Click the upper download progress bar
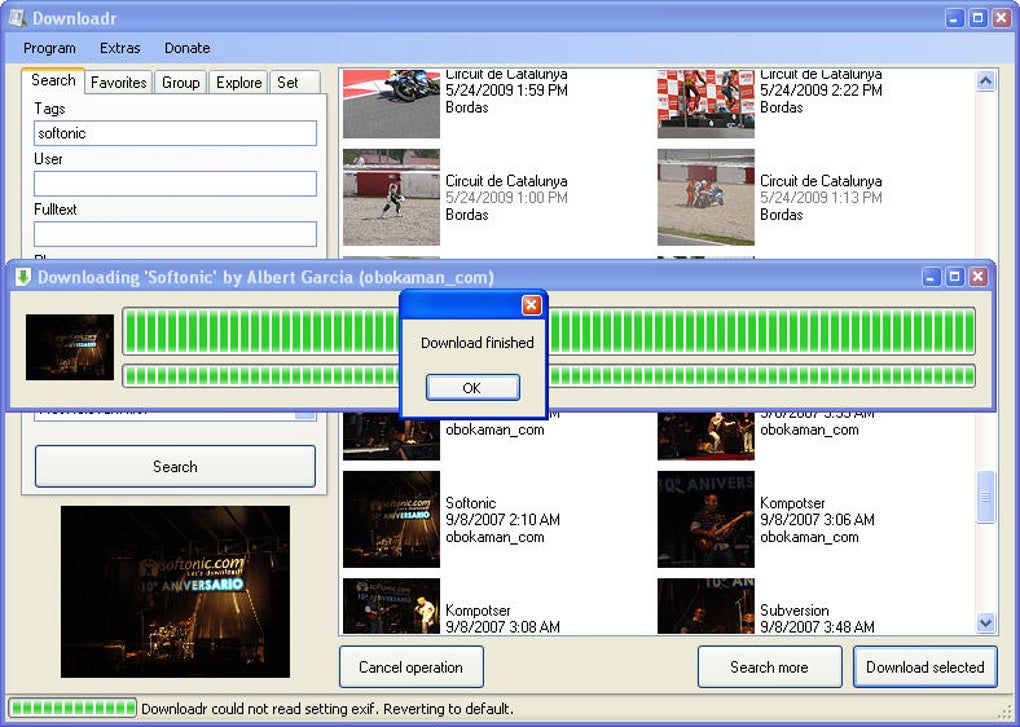The image size is (1020, 727). click(x=549, y=332)
